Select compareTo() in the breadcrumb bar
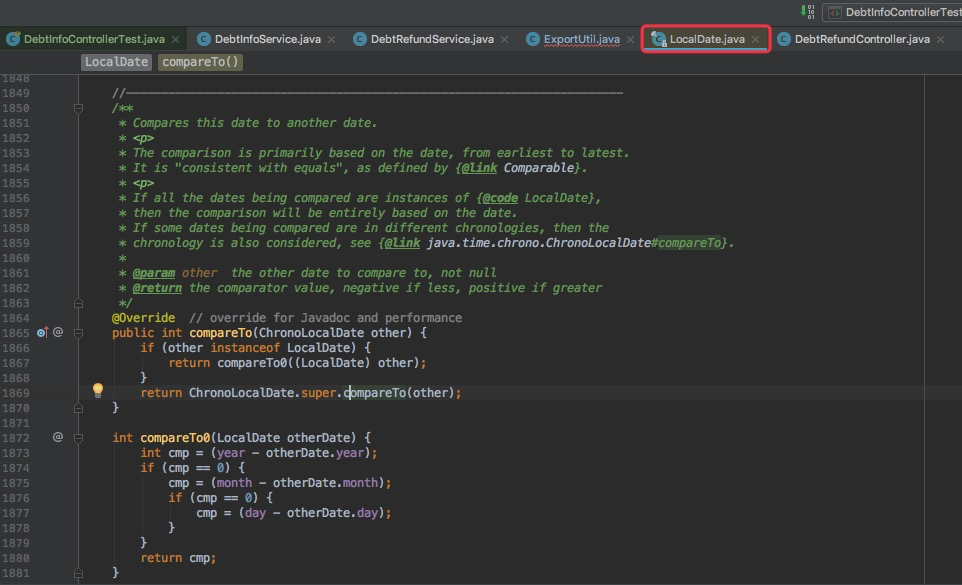Viewport: 962px width, 585px height. (202, 61)
